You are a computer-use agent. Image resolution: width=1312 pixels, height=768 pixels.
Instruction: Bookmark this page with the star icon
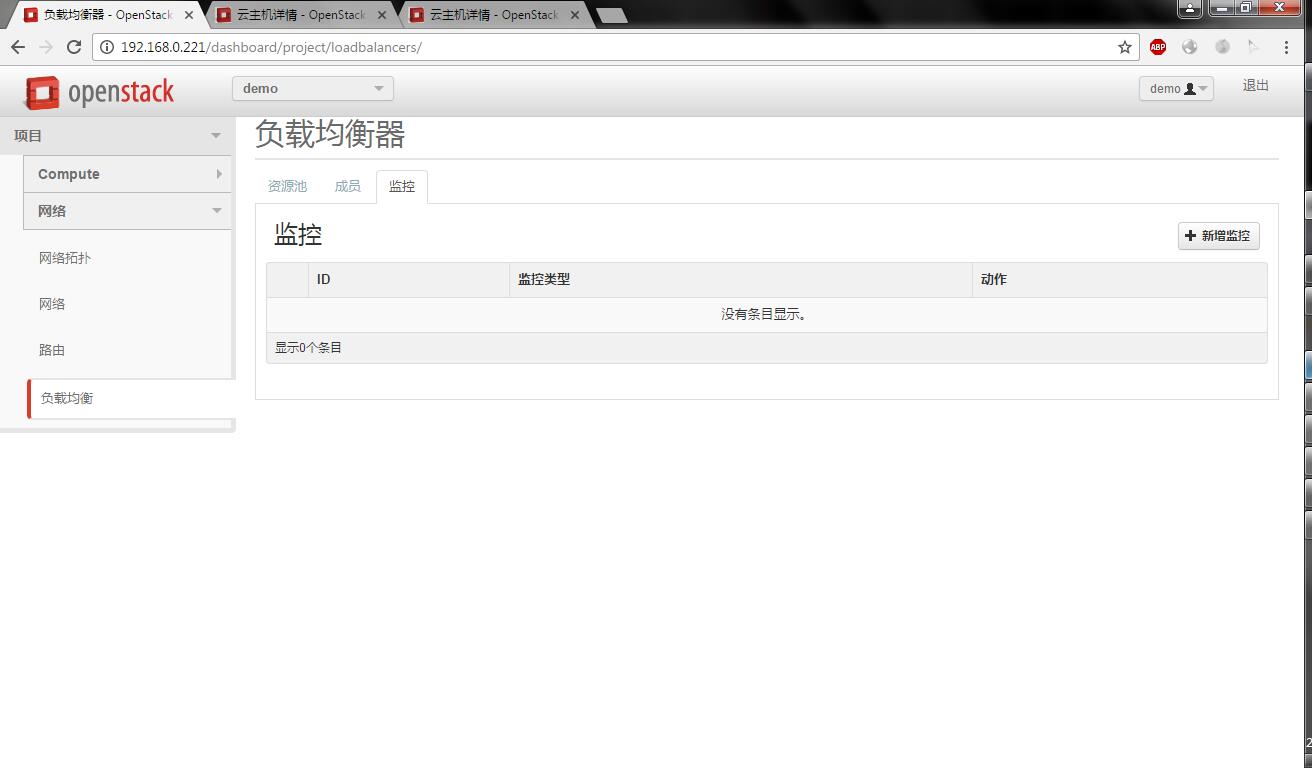tap(1125, 47)
